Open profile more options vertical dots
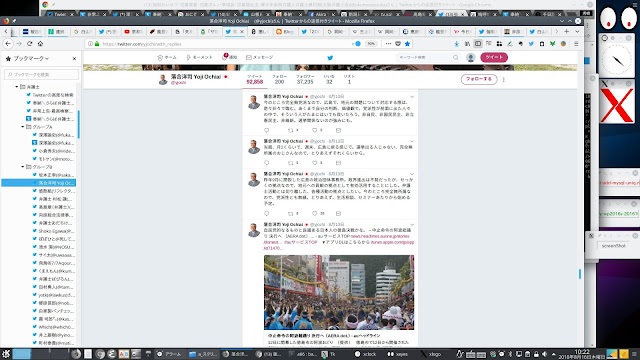Image resolution: width=640 pixels, height=360 pixels. (504, 80)
